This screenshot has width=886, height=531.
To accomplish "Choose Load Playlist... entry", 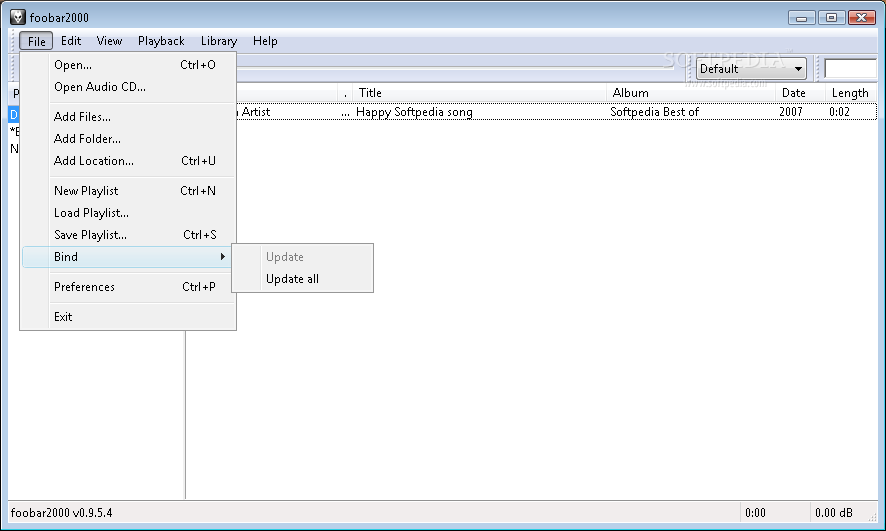I will click(x=128, y=213).
